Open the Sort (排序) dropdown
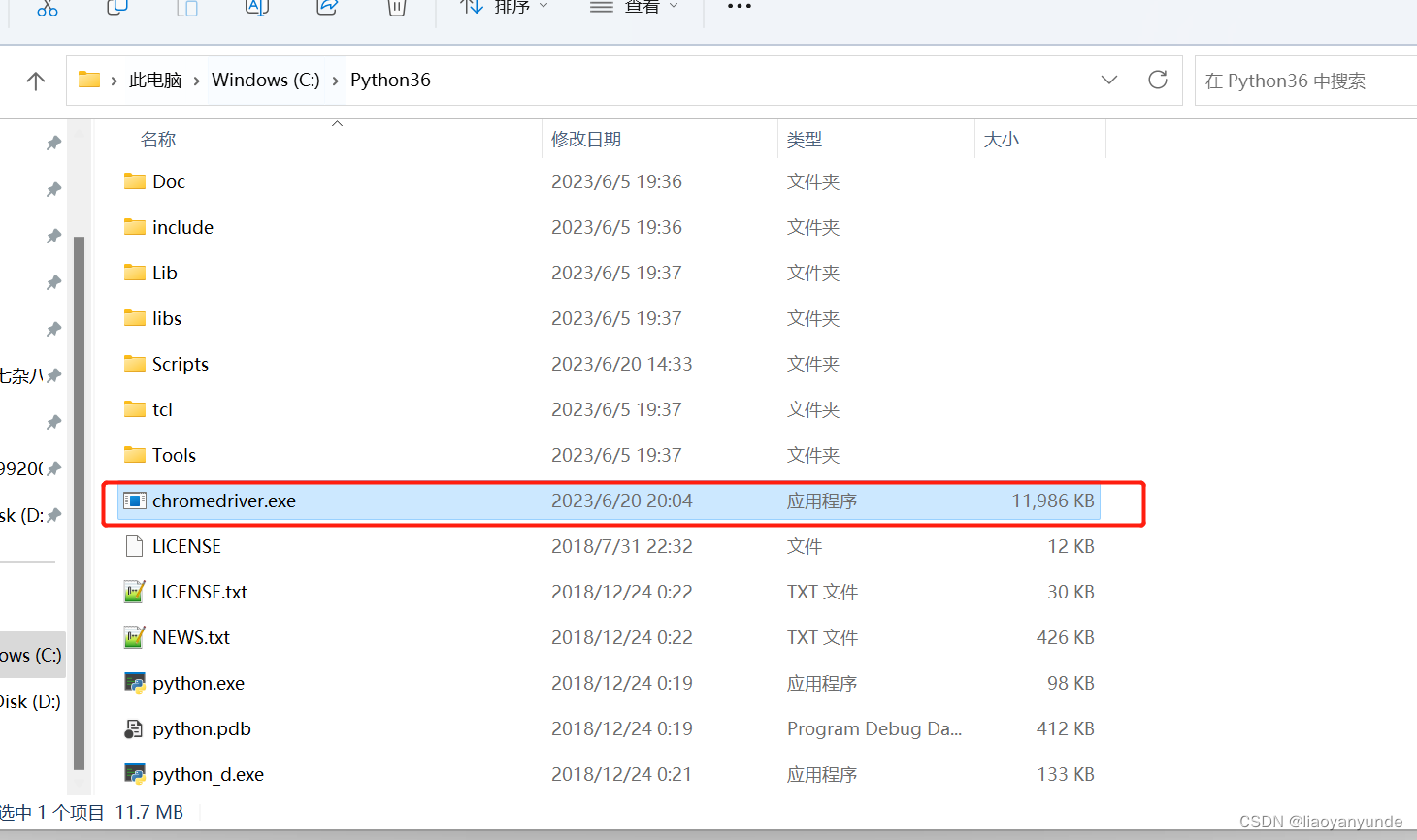 tap(505, 7)
